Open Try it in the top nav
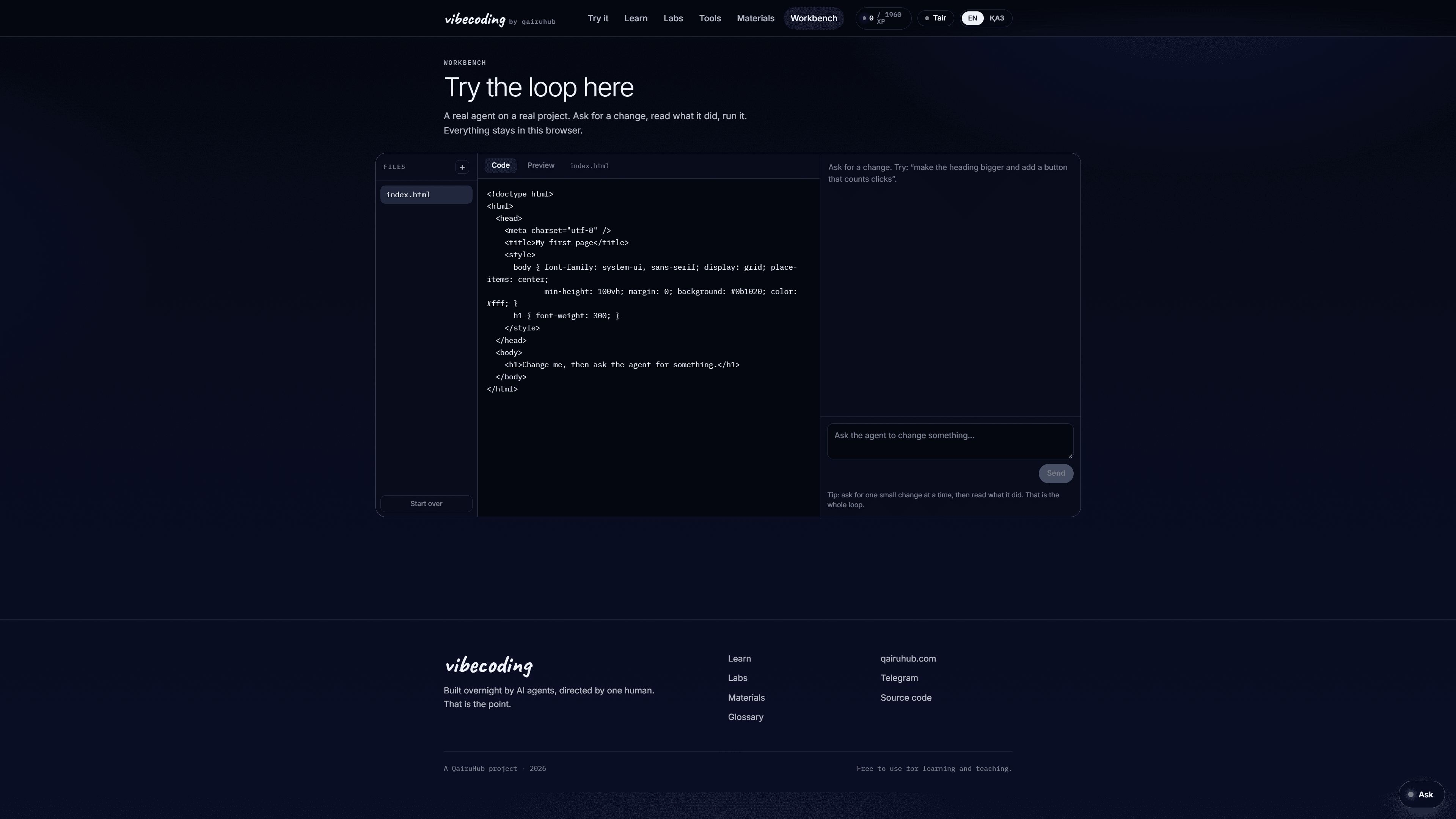1456x819 pixels. pyautogui.click(x=597, y=18)
